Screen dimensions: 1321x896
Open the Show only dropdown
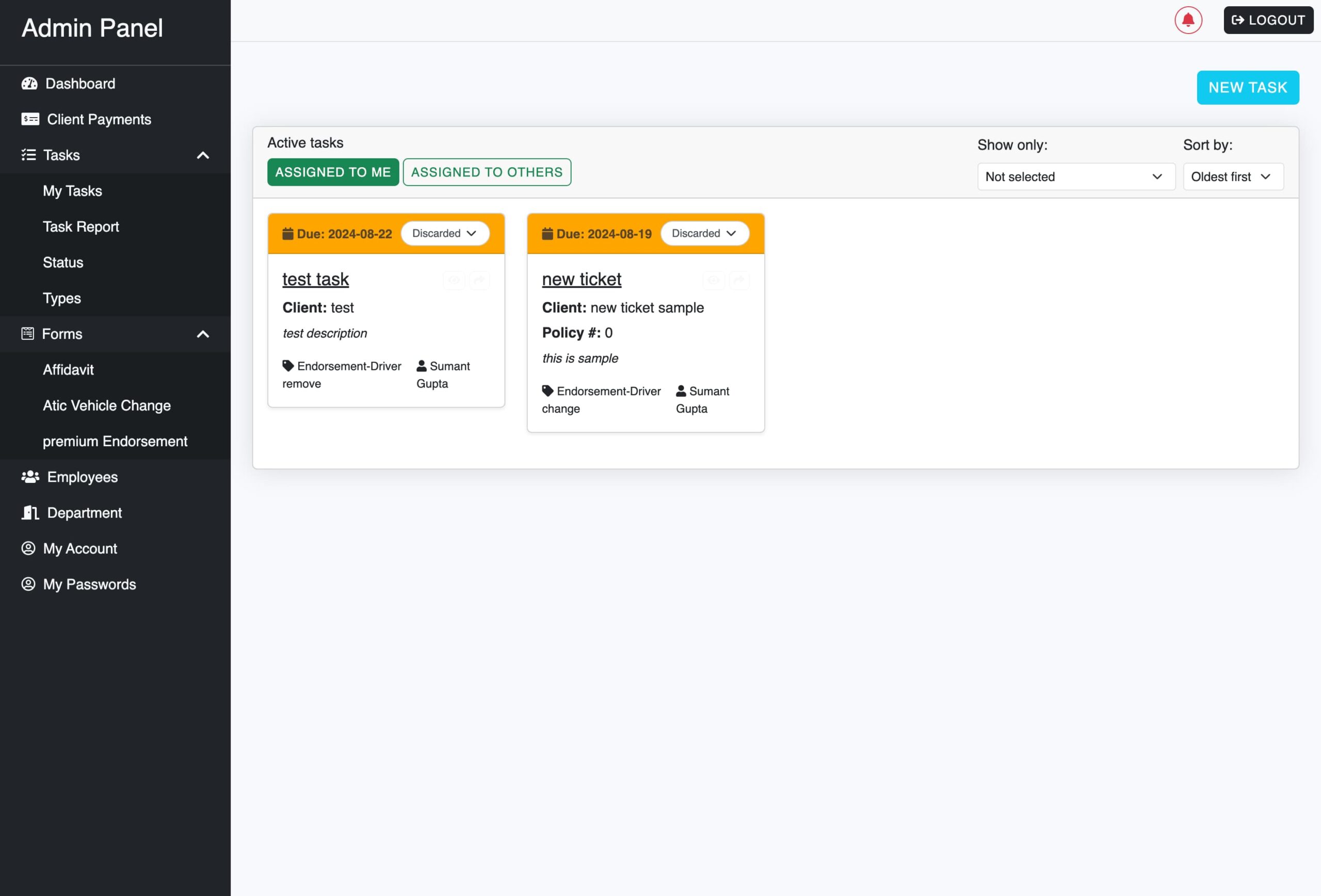click(1075, 177)
